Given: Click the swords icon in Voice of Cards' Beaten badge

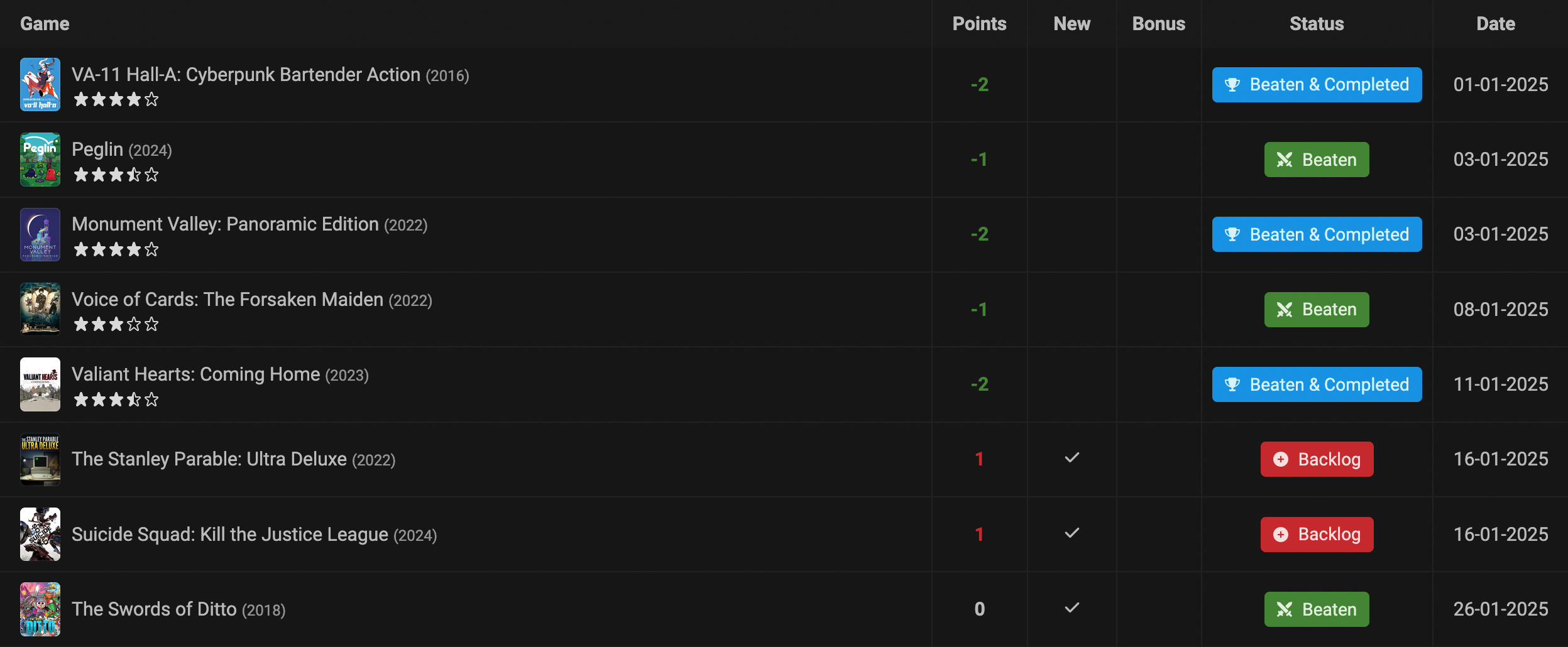Looking at the screenshot, I should pyautogui.click(x=1285, y=310).
